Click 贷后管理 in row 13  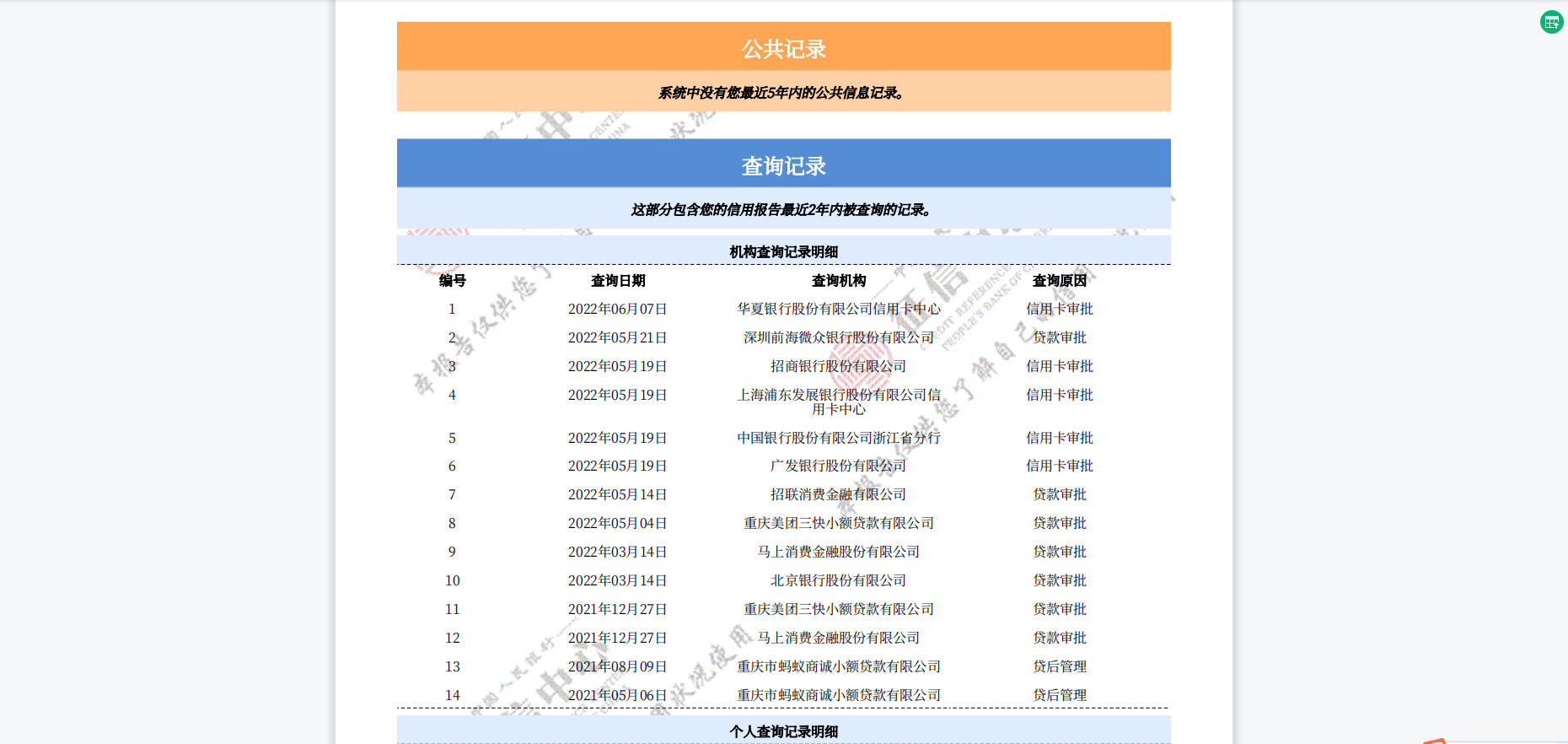pyautogui.click(x=1060, y=666)
